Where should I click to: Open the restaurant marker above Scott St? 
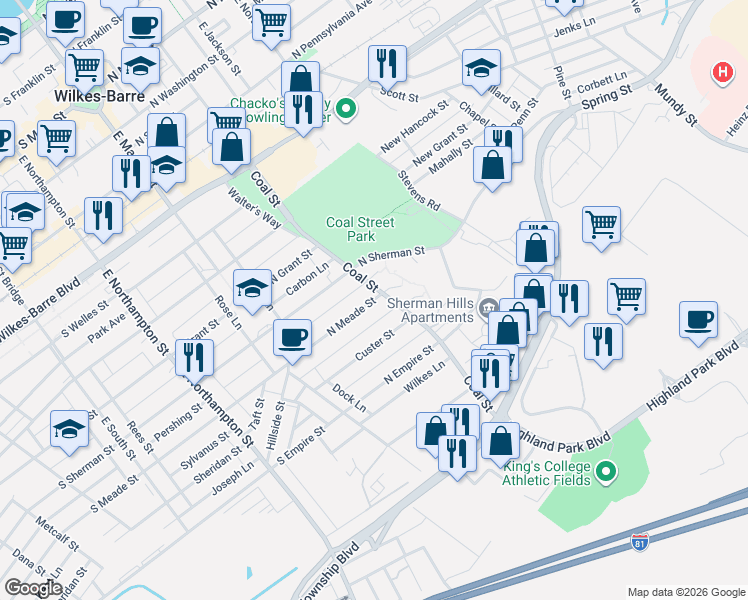click(x=387, y=65)
